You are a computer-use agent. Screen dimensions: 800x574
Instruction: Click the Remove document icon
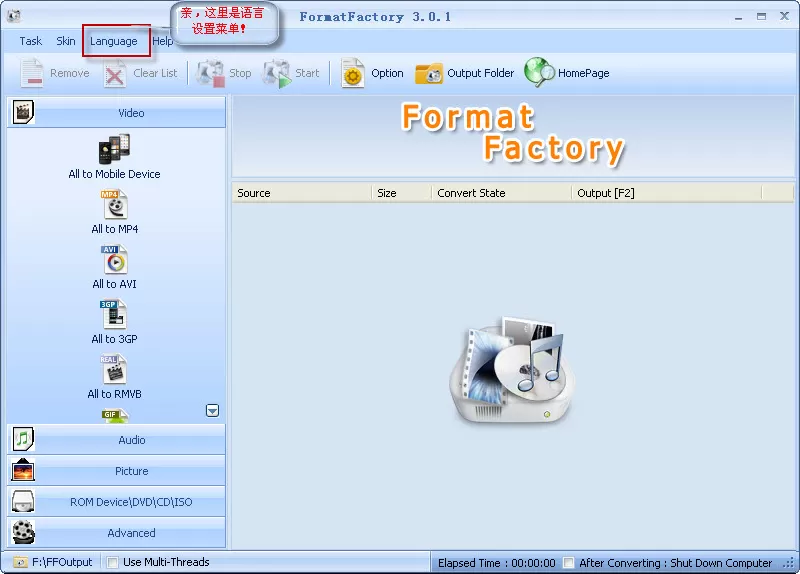click(x=32, y=73)
